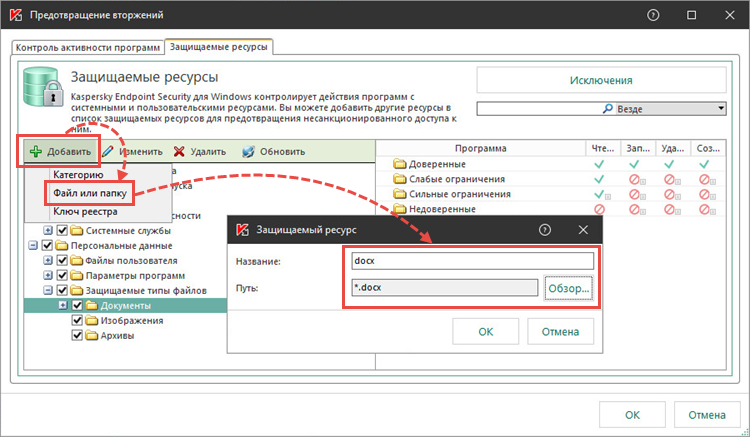Toggle the Защищаемые типы файлов checkbox
Viewport: 750px width, 437px height.
click(62, 290)
